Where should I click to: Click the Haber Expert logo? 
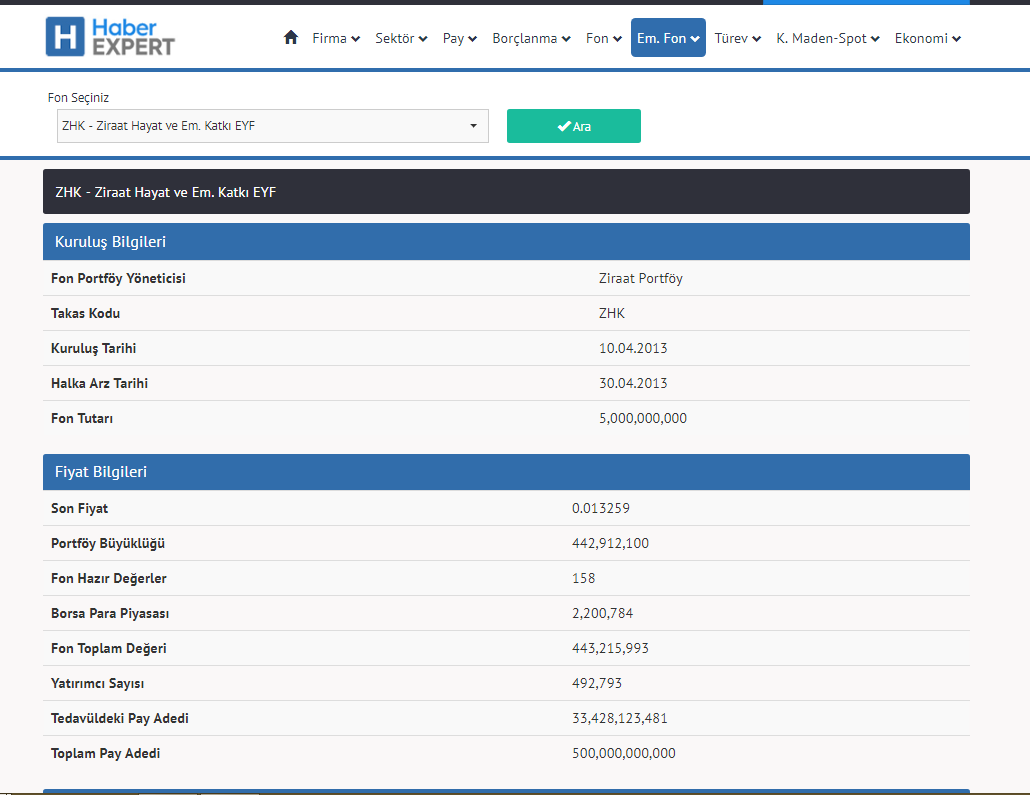click(x=110, y=37)
